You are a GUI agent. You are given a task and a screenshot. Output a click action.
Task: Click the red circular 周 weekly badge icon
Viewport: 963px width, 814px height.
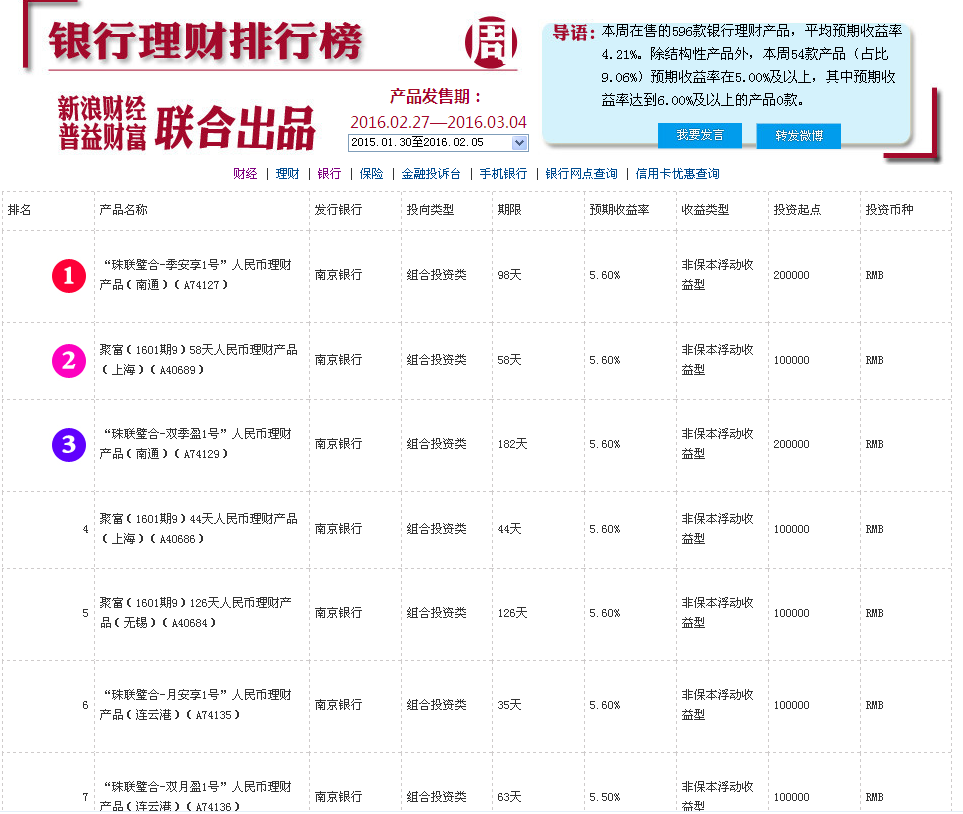[491, 40]
